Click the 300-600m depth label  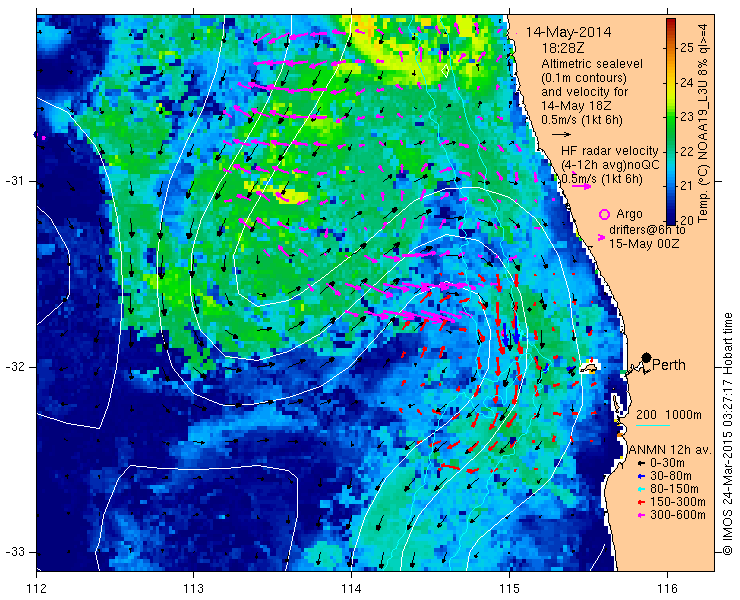click(x=678, y=514)
